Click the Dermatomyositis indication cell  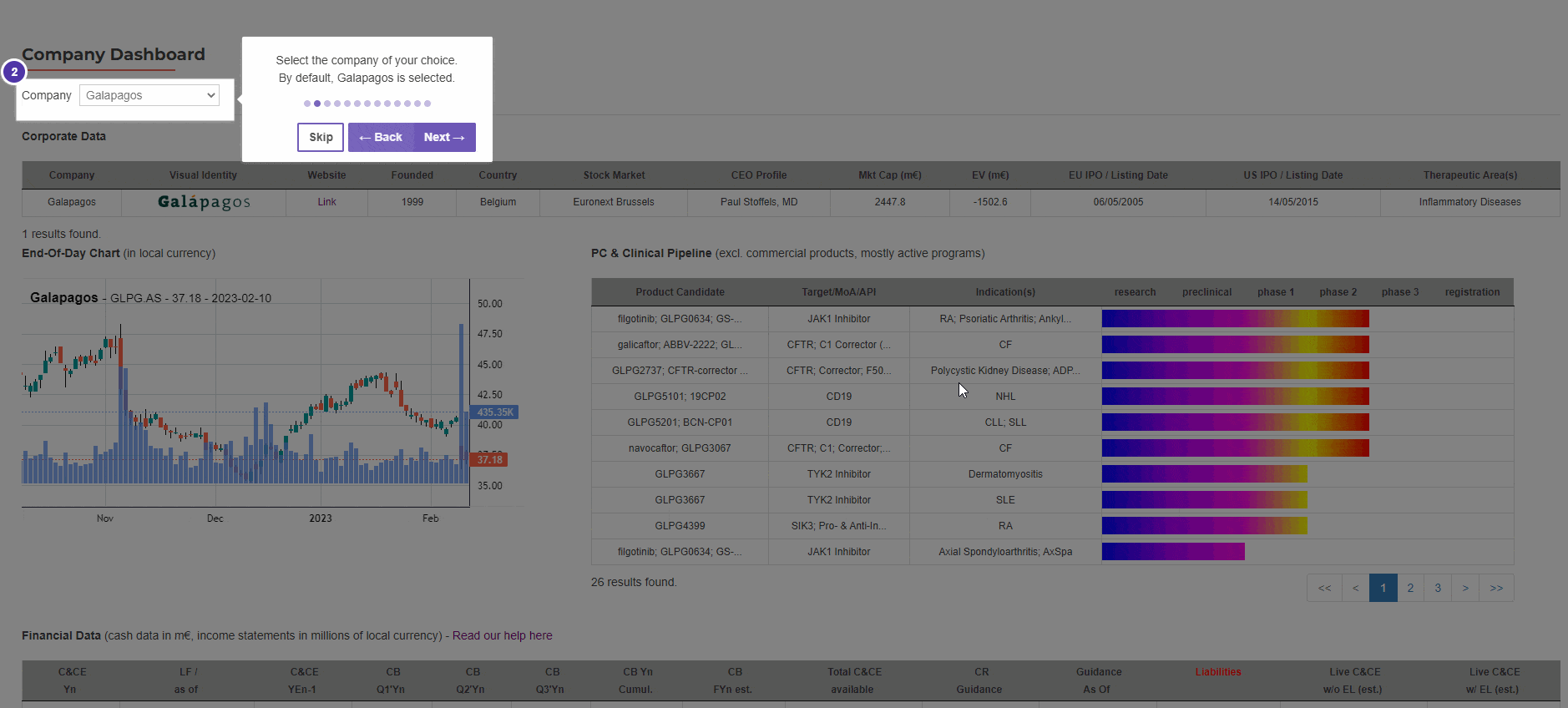click(x=1005, y=474)
